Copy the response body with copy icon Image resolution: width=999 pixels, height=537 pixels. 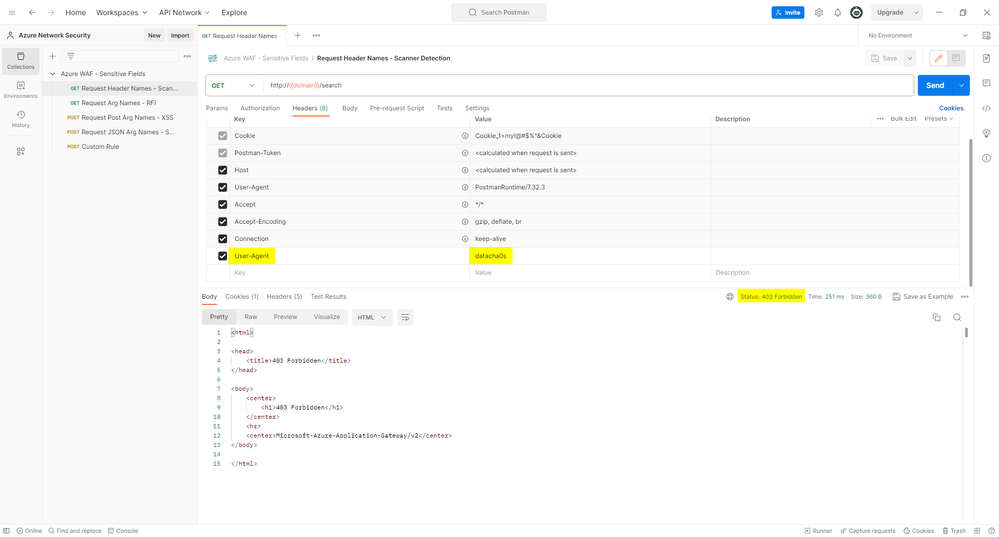pos(936,317)
